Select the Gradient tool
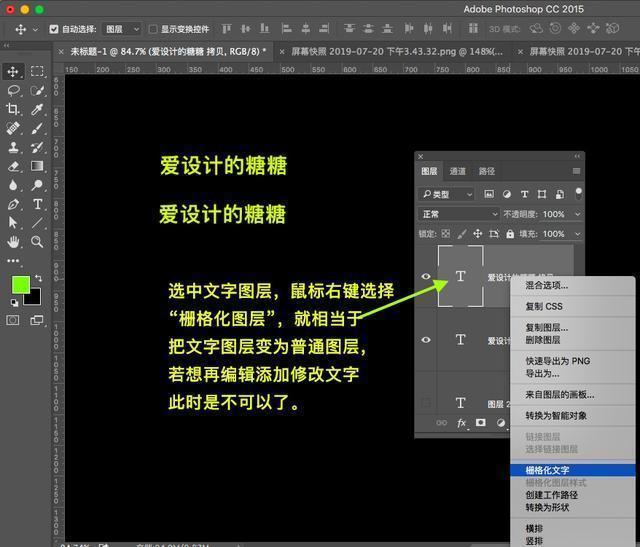This screenshot has height=547, width=640. [x=37, y=166]
